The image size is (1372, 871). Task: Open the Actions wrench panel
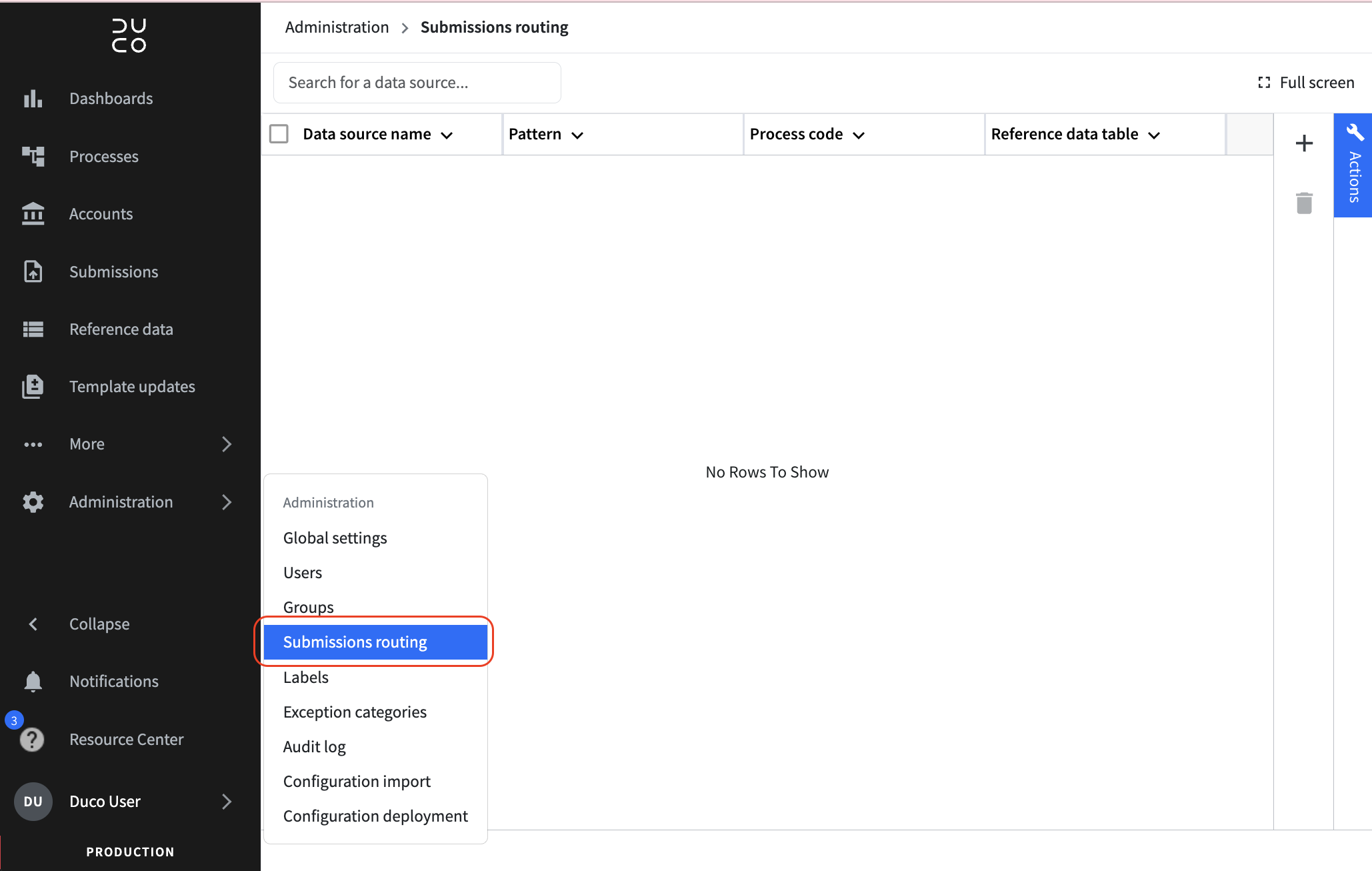tap(1353, 165)
